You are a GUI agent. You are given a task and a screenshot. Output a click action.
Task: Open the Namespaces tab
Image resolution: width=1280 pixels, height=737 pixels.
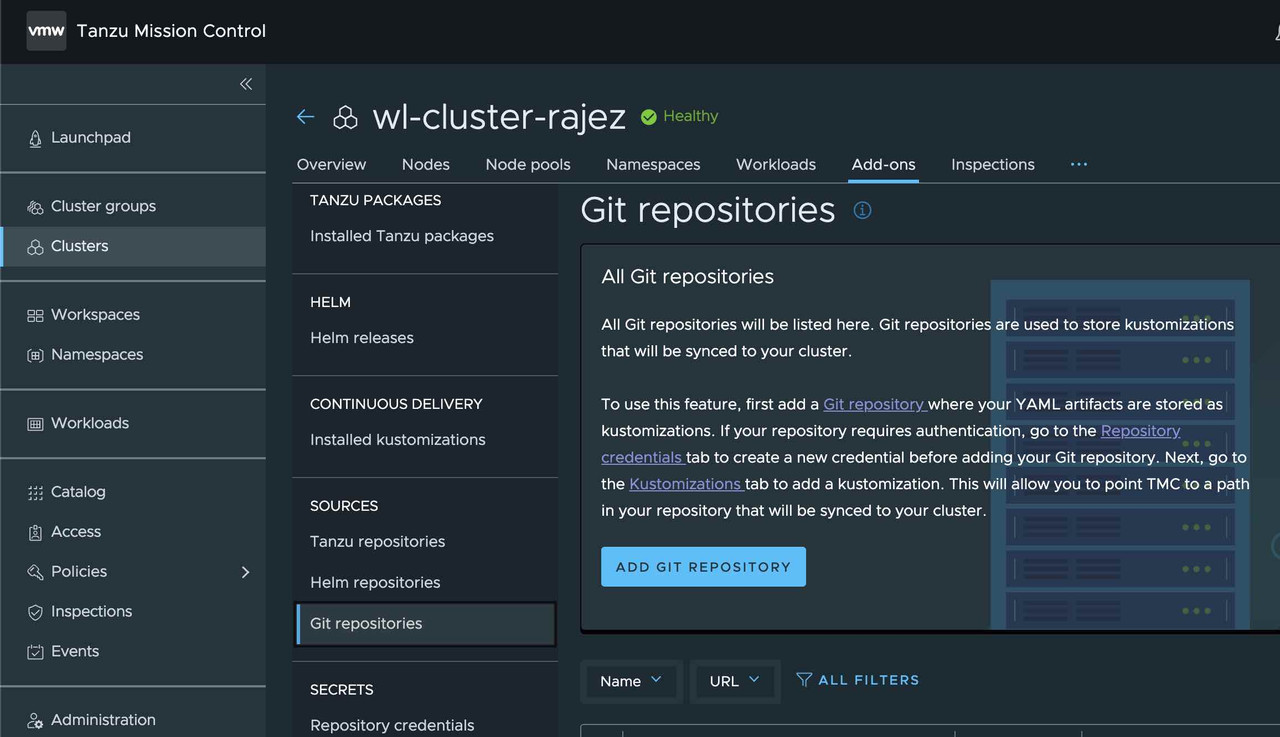[x=653, y=165]
